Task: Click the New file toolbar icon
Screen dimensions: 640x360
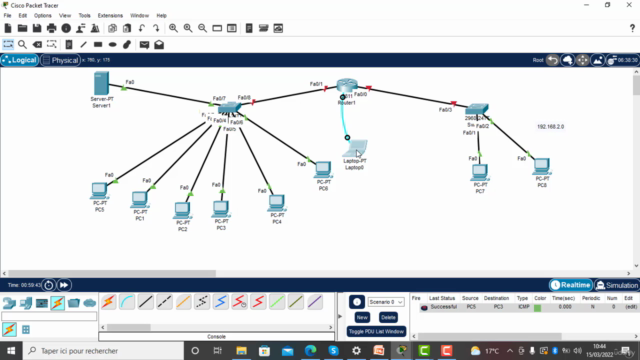Action: (8, 28)
